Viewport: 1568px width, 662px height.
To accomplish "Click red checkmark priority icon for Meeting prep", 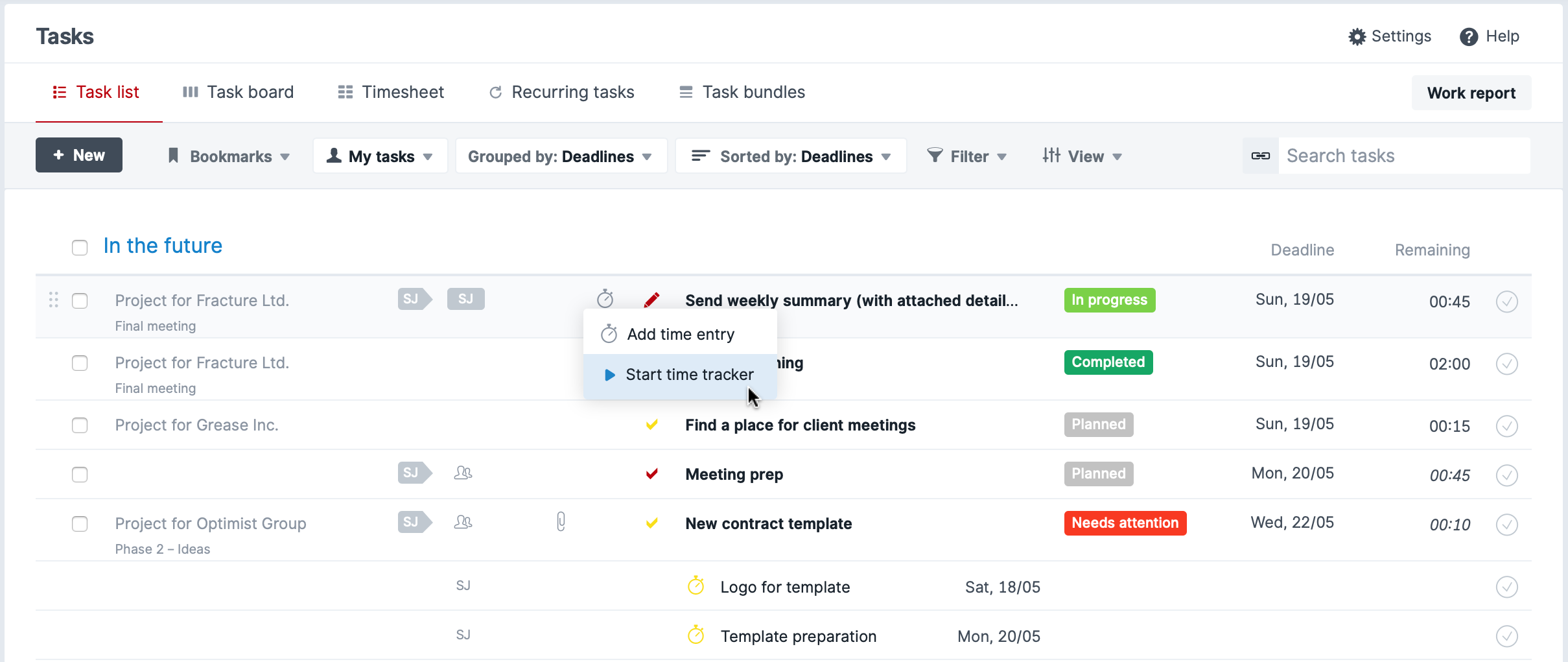I will click(651, 474).
